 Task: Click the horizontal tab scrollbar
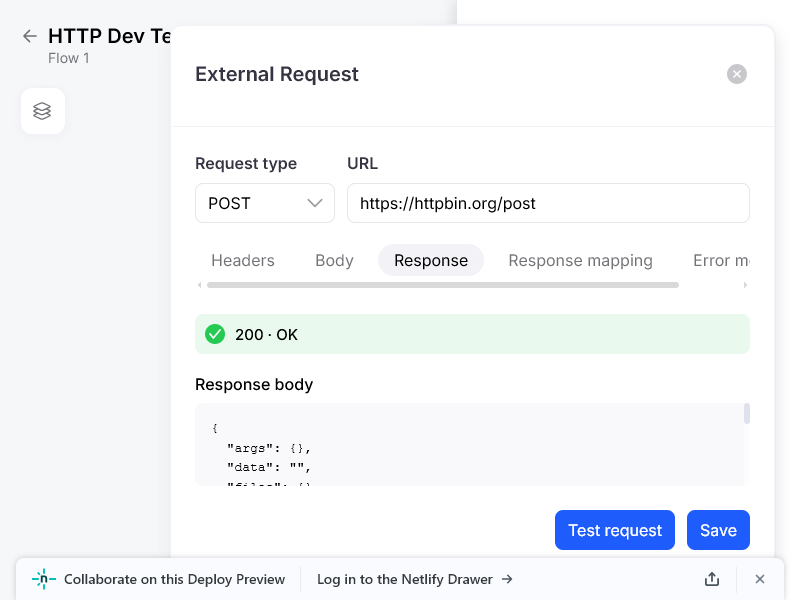pyautogui.click(x=442, y=285)
